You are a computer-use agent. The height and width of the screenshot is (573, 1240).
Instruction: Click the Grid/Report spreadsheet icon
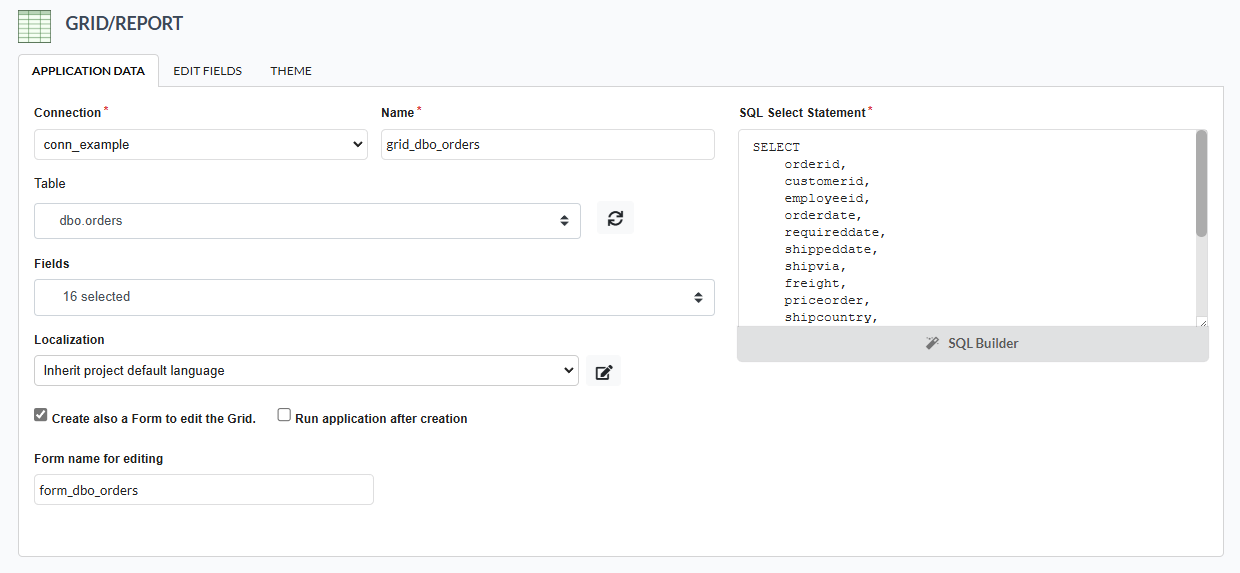[35, 25]
